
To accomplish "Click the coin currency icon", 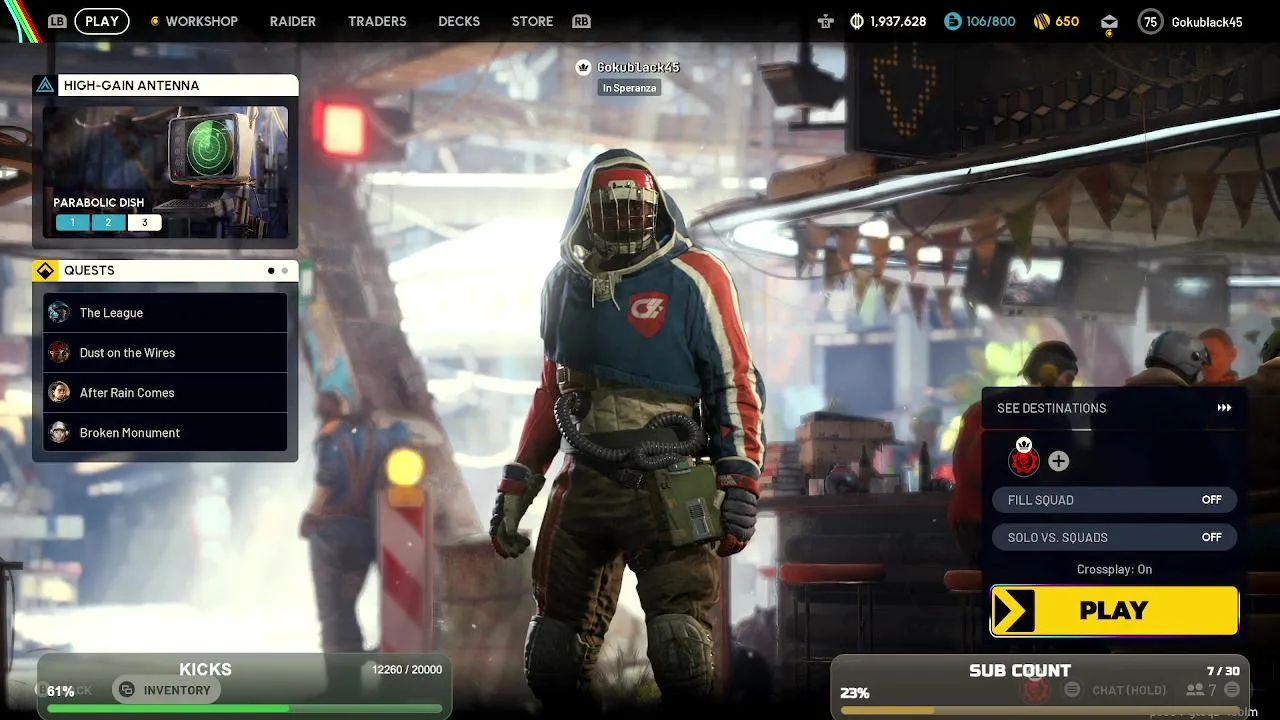I will pyautogui.click(x=857, y=21).
